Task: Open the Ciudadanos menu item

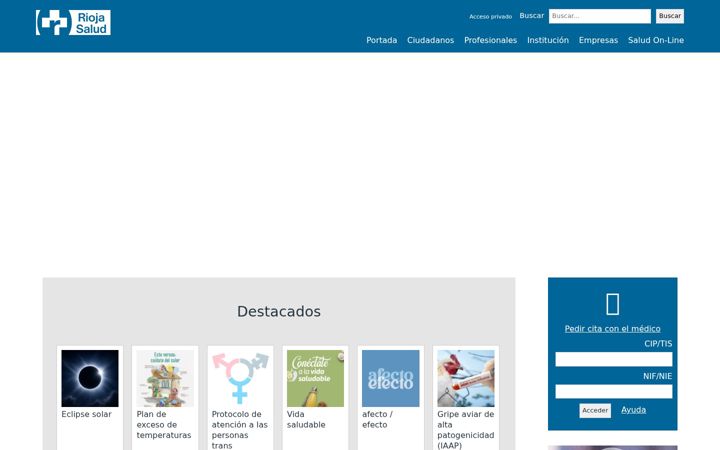Action: [x=430, y=40]
